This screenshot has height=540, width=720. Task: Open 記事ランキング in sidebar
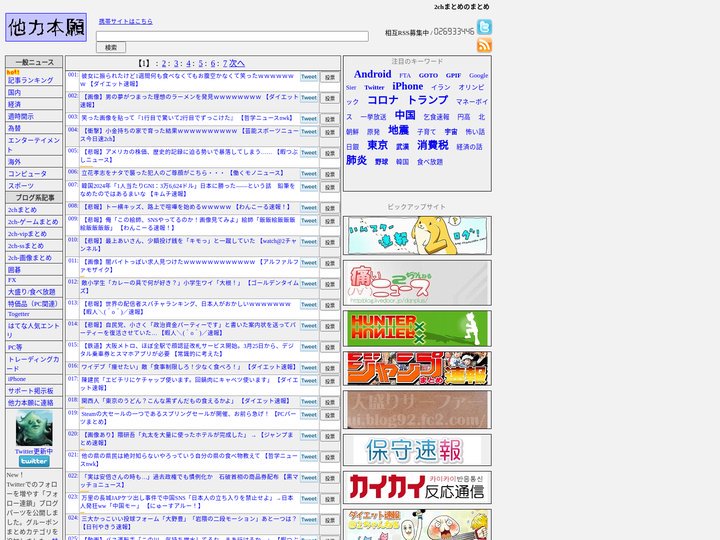click(x=30, y=80)
